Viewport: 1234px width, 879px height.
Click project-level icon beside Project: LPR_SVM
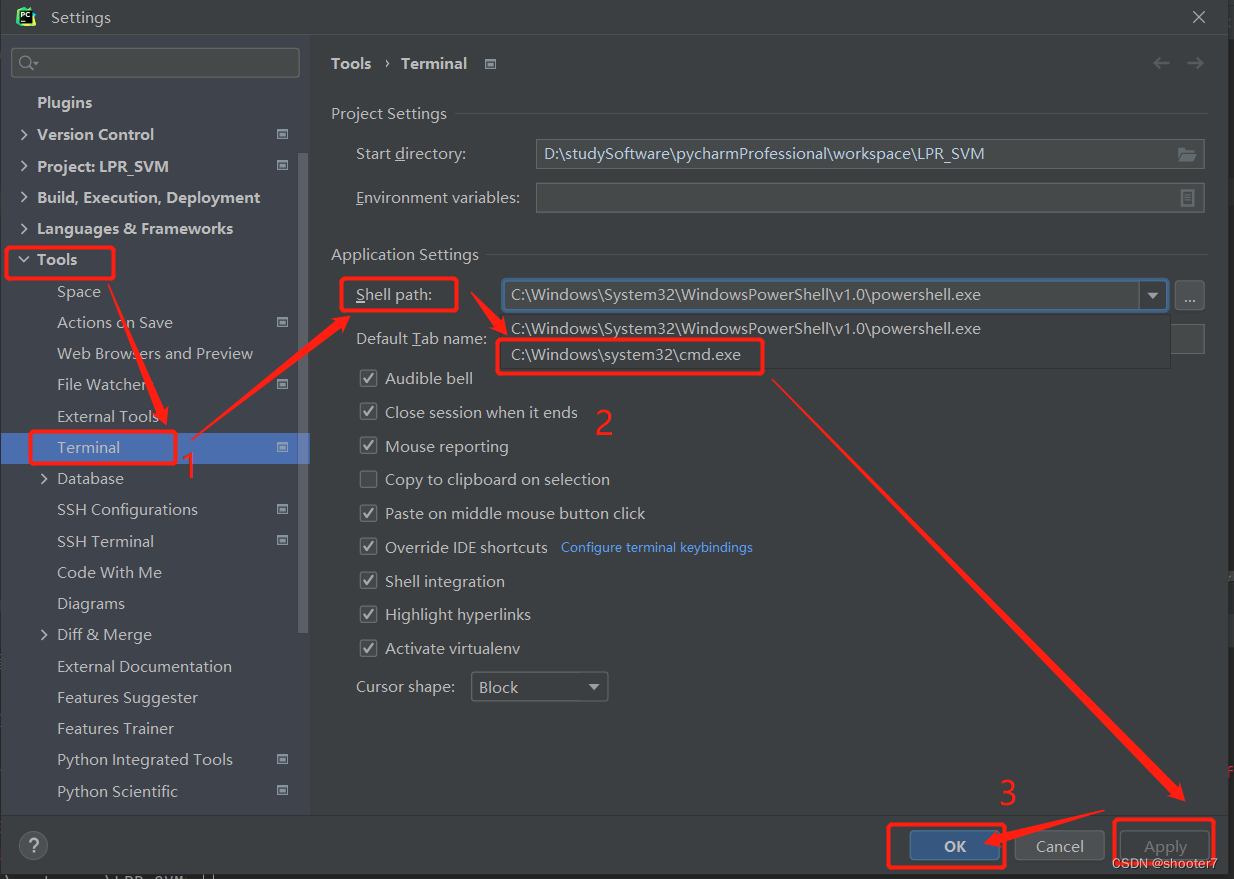283,166
